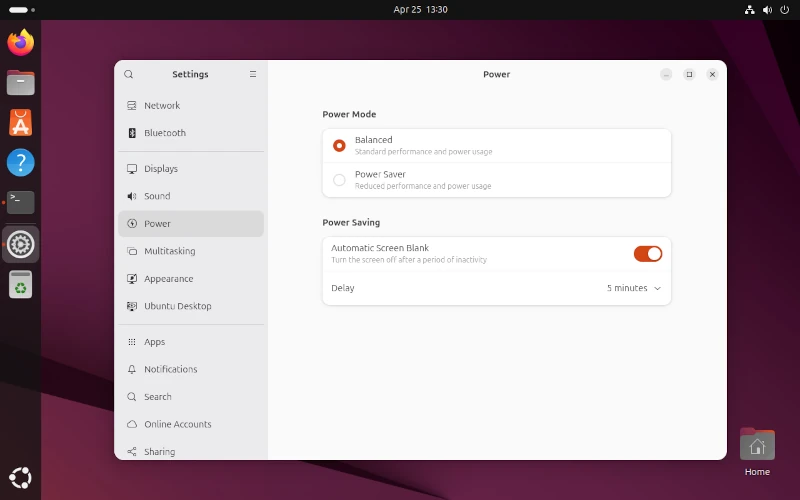The width and height of the screenshot is (800, 500).
Task: Disable Automatic Screen Blank switch
Action: [x=648, y=254]
